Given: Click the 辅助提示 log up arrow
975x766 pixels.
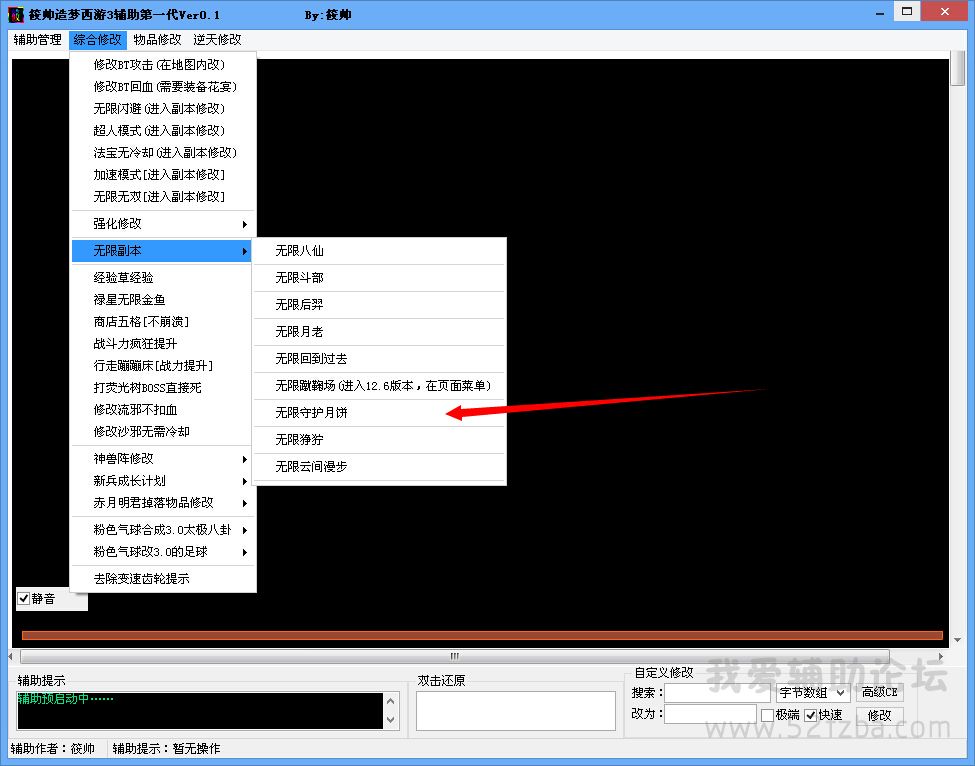Looking at the screenshot, I should click(390, 701).
